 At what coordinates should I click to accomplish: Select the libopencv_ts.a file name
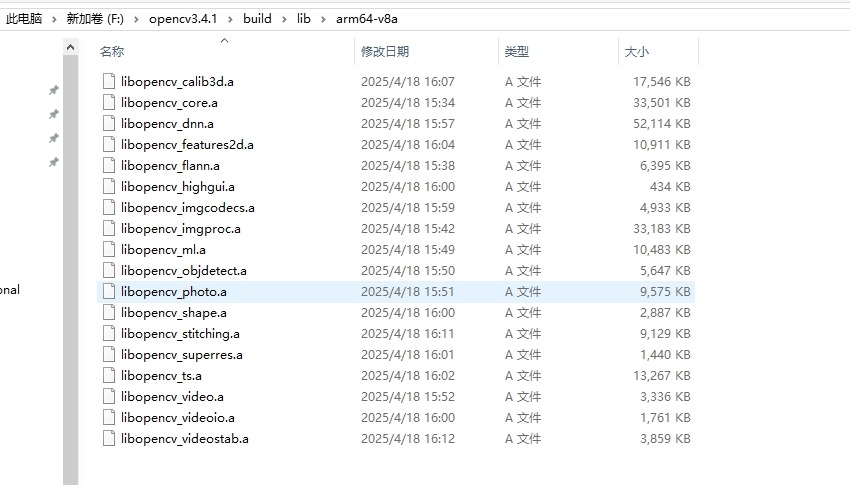click(x=161, y=376)
